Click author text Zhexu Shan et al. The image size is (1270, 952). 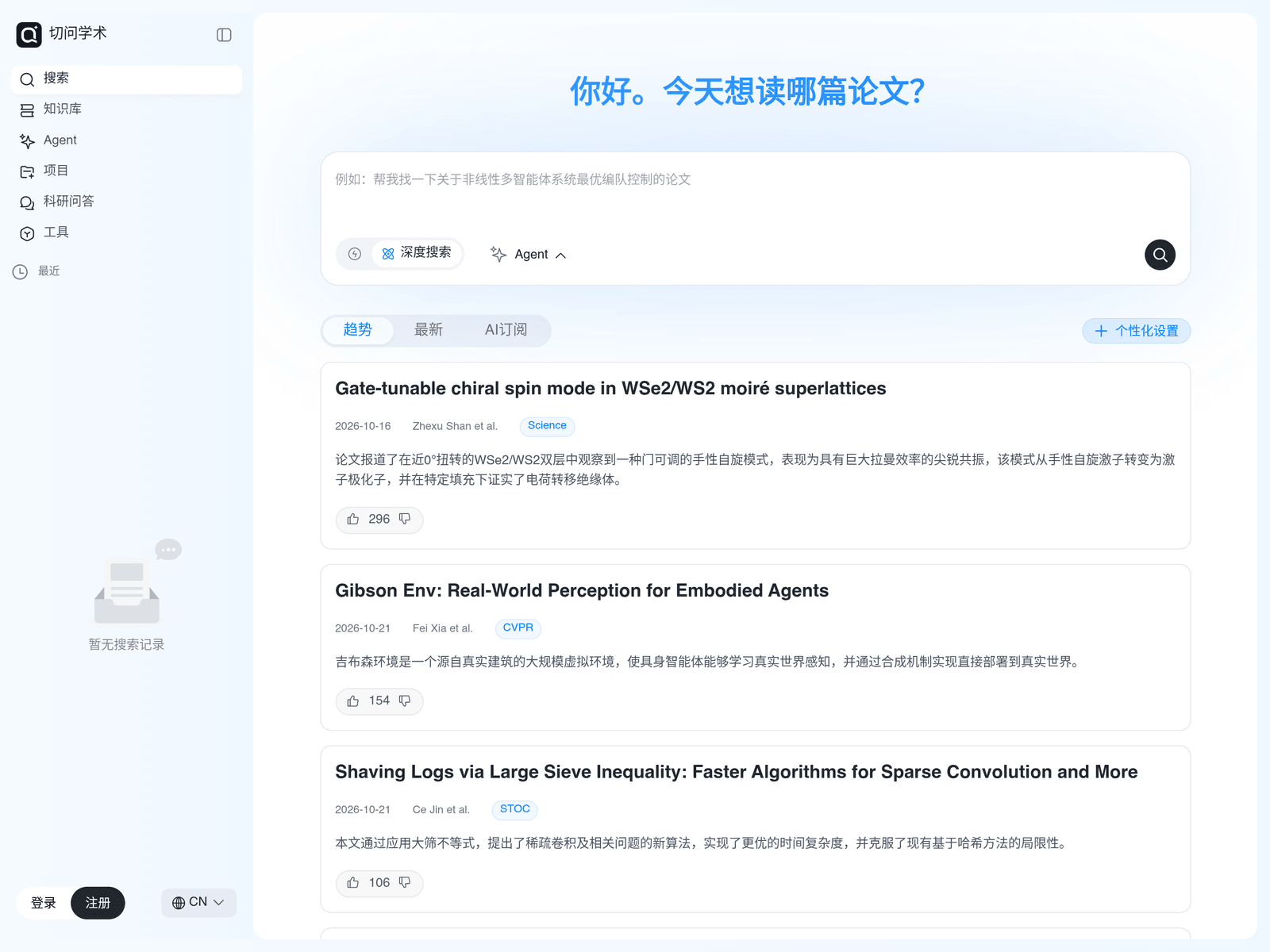click(x=455, y=427)
